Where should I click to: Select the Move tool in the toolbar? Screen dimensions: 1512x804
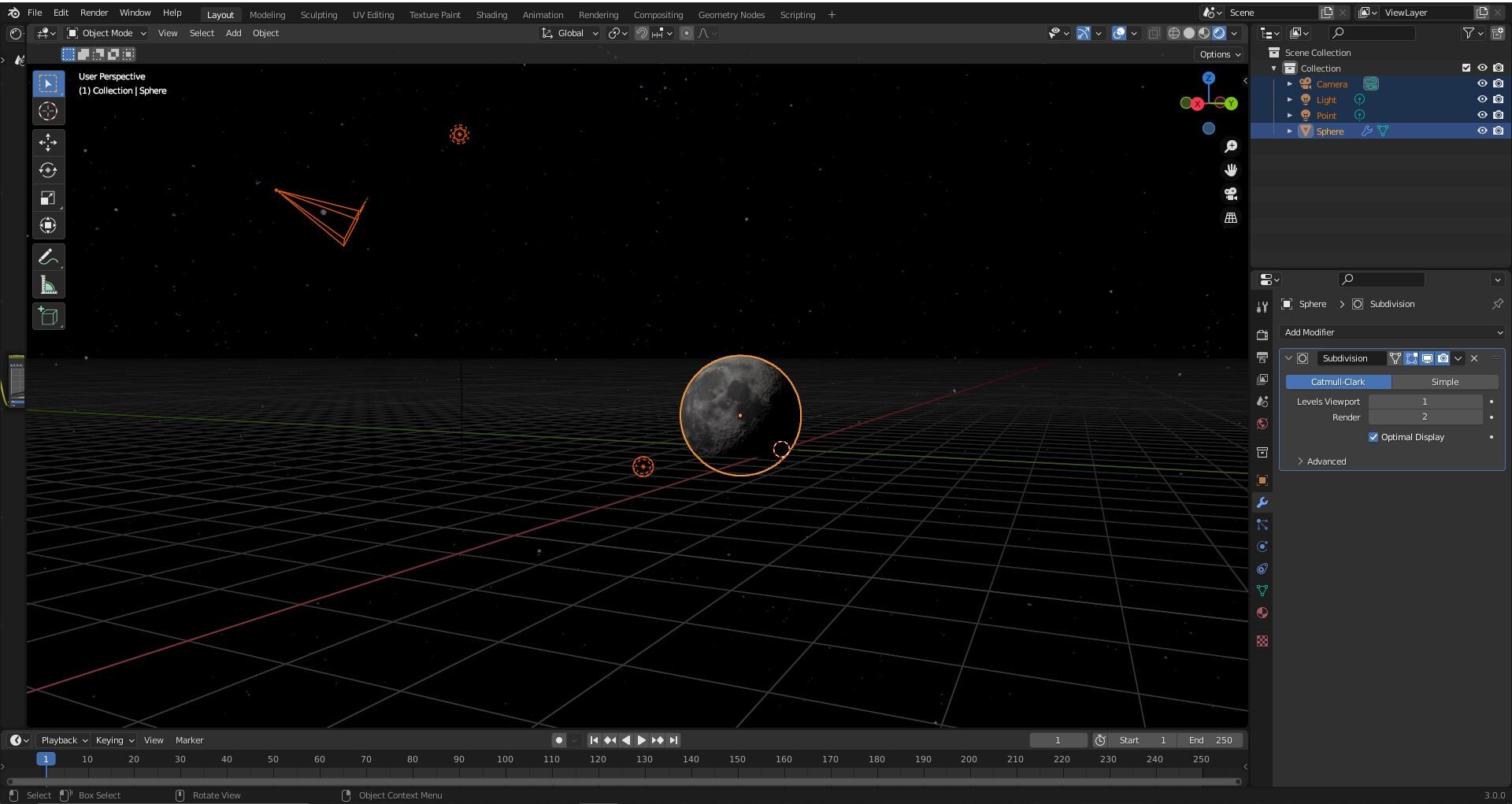coord(48,143)
